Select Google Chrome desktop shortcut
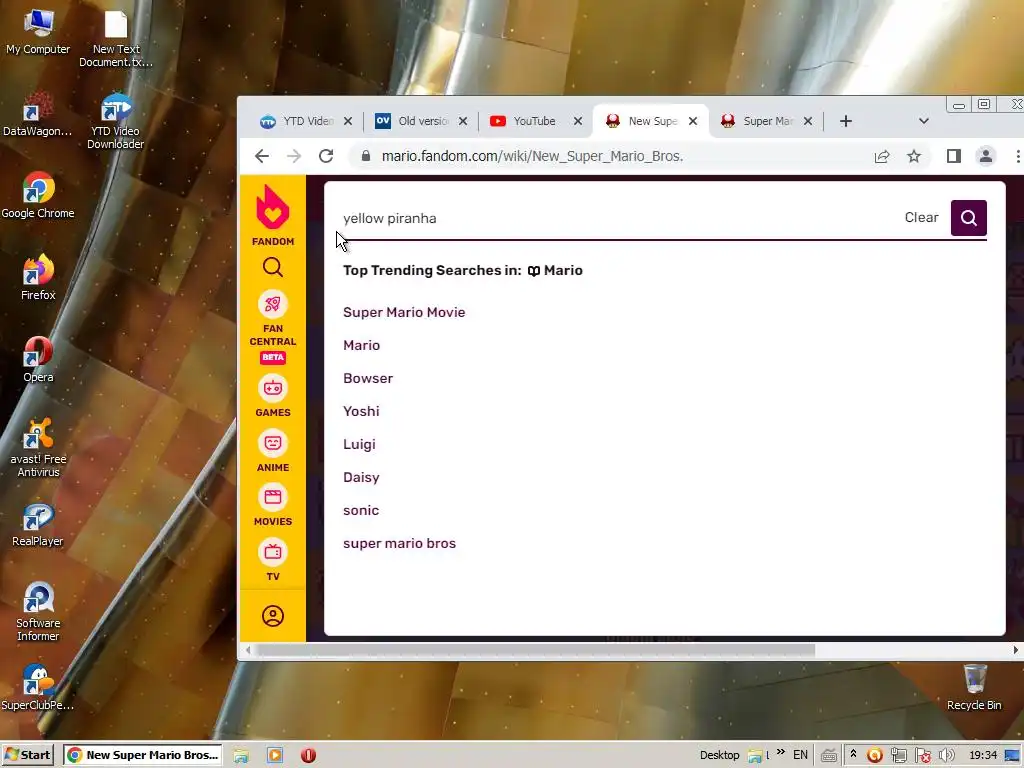This screenshot has height=768, width=1024. [38, 195]
